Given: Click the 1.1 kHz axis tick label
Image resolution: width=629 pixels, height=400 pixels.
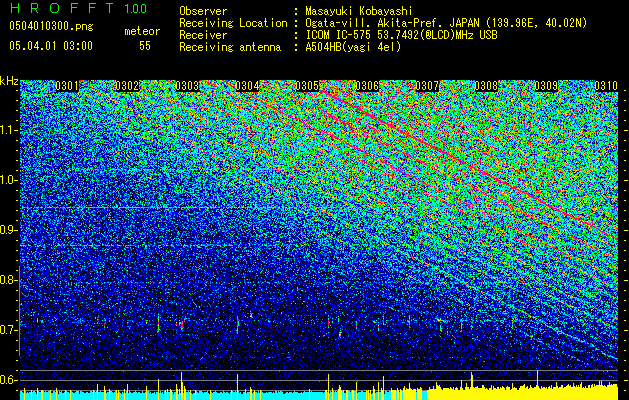Looking at the screenshot, I should click(9, 131).
